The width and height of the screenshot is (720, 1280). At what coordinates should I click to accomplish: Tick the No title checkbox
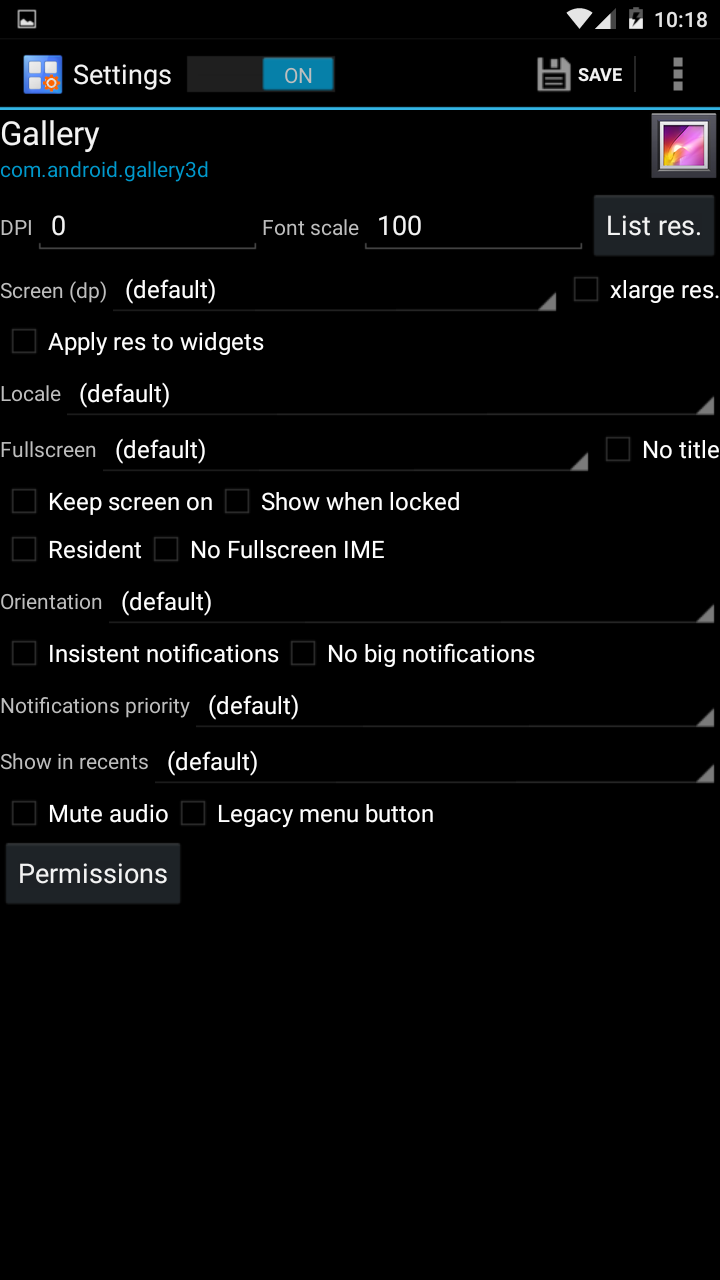pos(618,450)
